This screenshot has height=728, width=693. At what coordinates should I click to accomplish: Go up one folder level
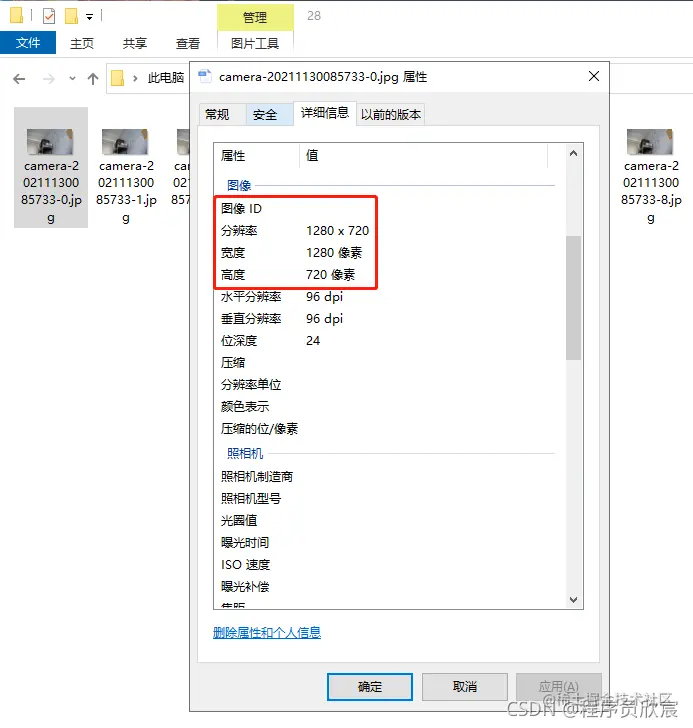[93, 79]
